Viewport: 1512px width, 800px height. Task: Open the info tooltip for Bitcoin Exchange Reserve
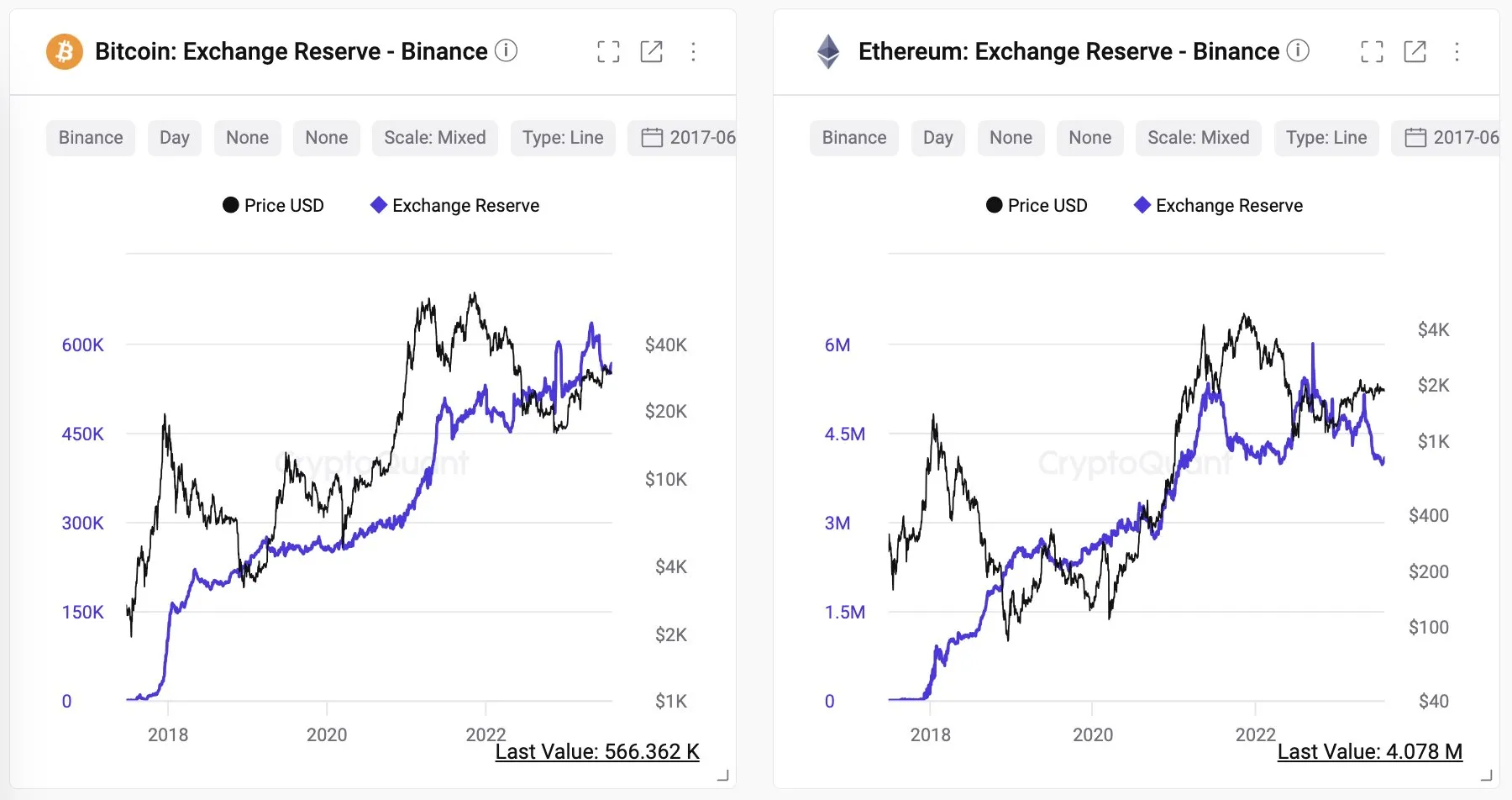point(506,51)
